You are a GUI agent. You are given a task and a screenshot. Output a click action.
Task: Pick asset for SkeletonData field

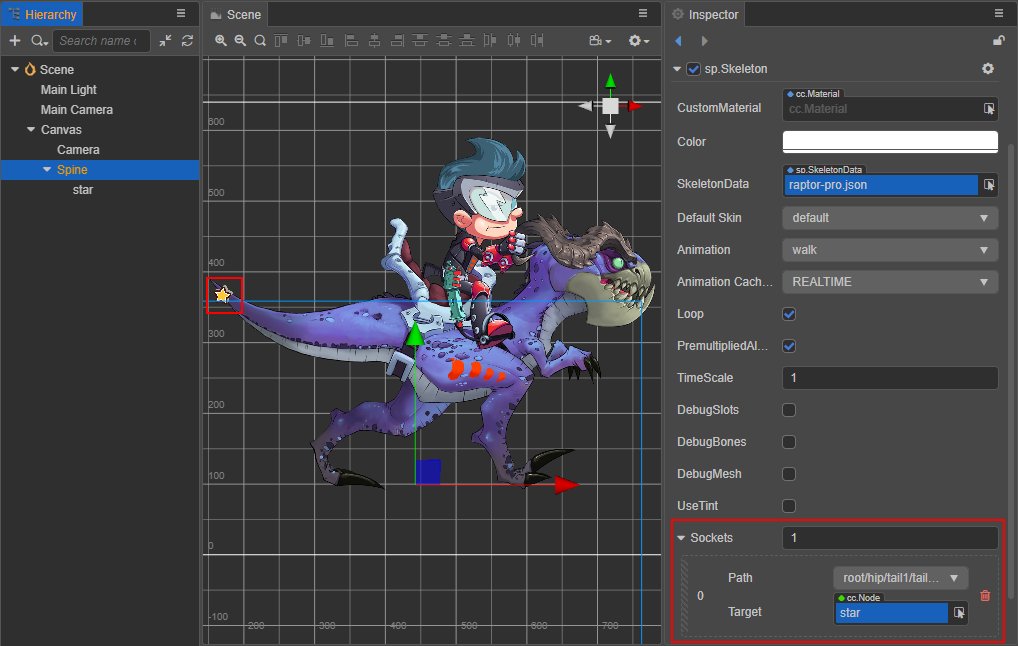[989, 184]
